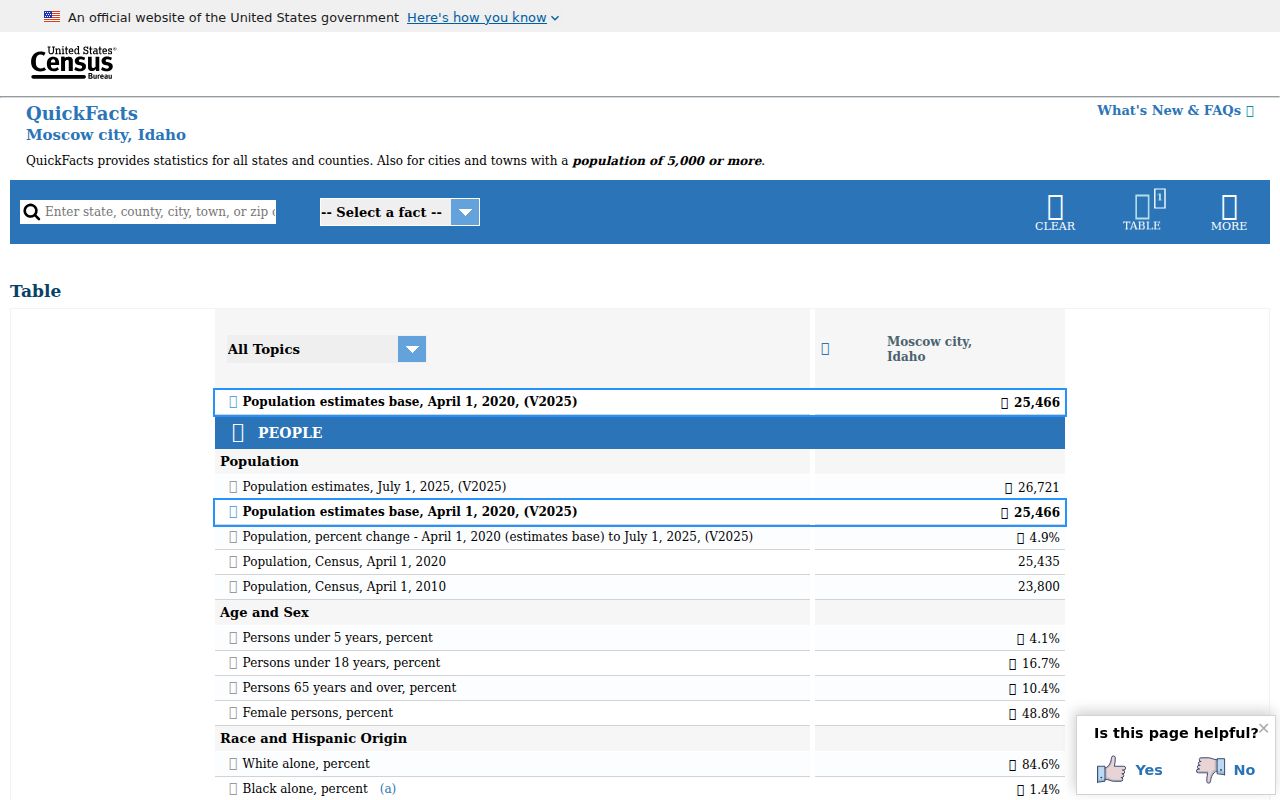1280x800 pixels.
Task: Click thumbs-down No feedback icon
Action: 1210,770
